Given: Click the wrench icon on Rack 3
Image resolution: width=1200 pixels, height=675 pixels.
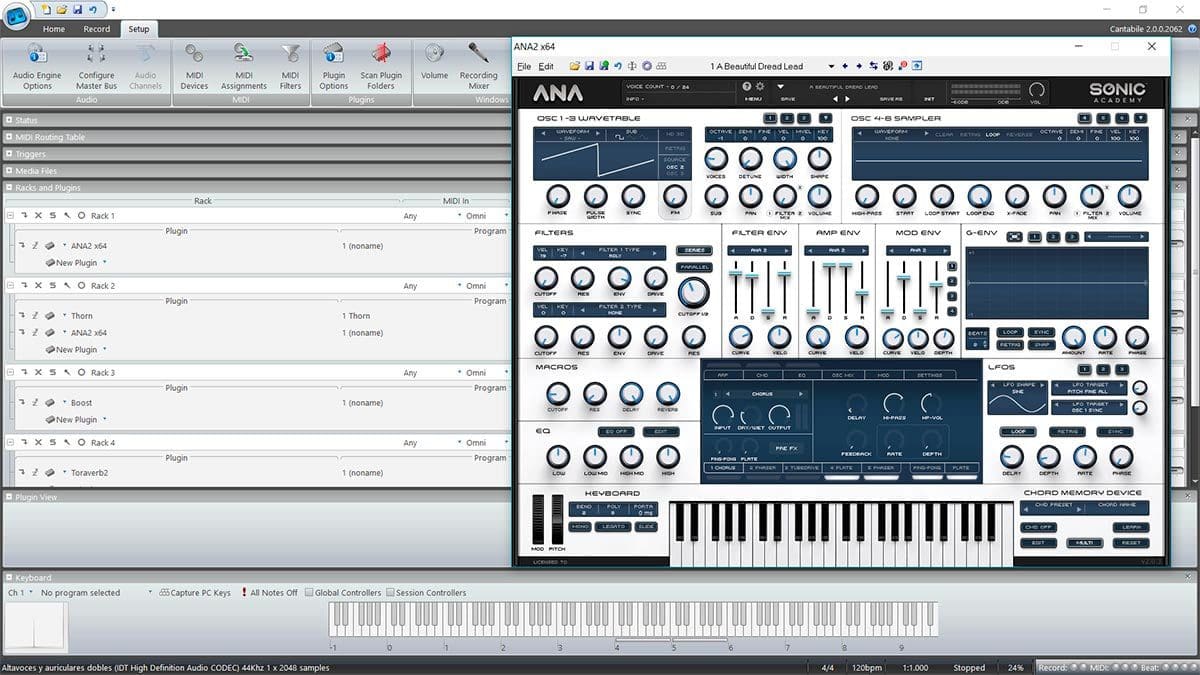Looking at the screenshot, I should pyautogui.click(x=67, y=373).
